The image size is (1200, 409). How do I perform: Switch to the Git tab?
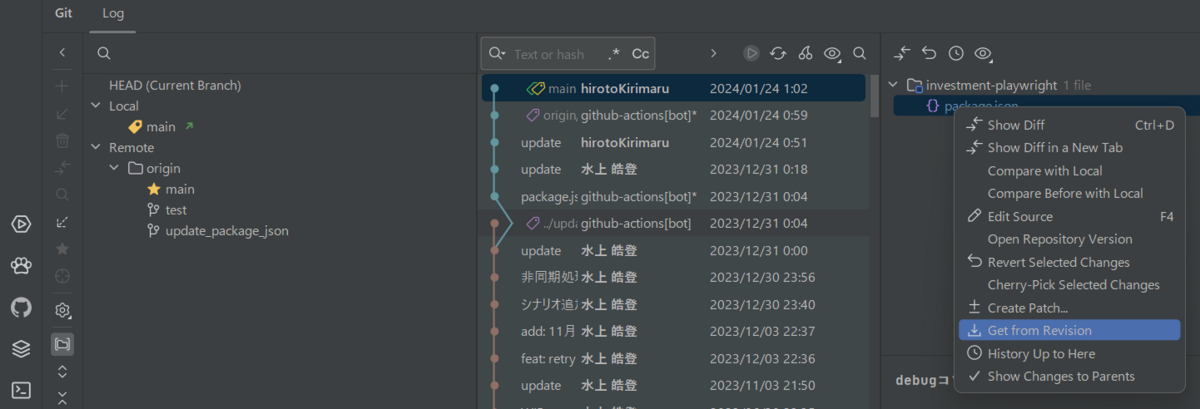point(64,14)
